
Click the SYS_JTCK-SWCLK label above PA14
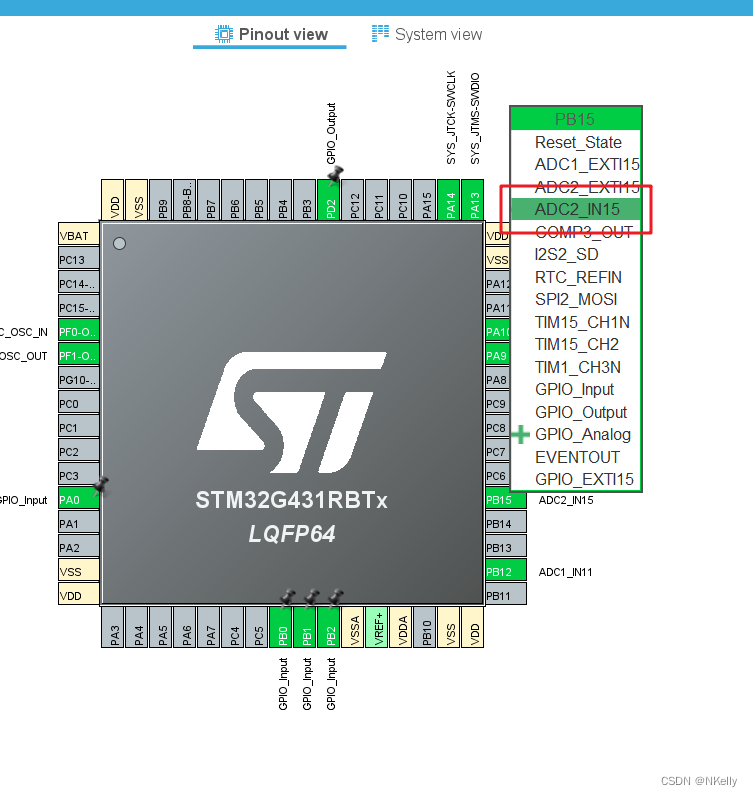(451, 117)
